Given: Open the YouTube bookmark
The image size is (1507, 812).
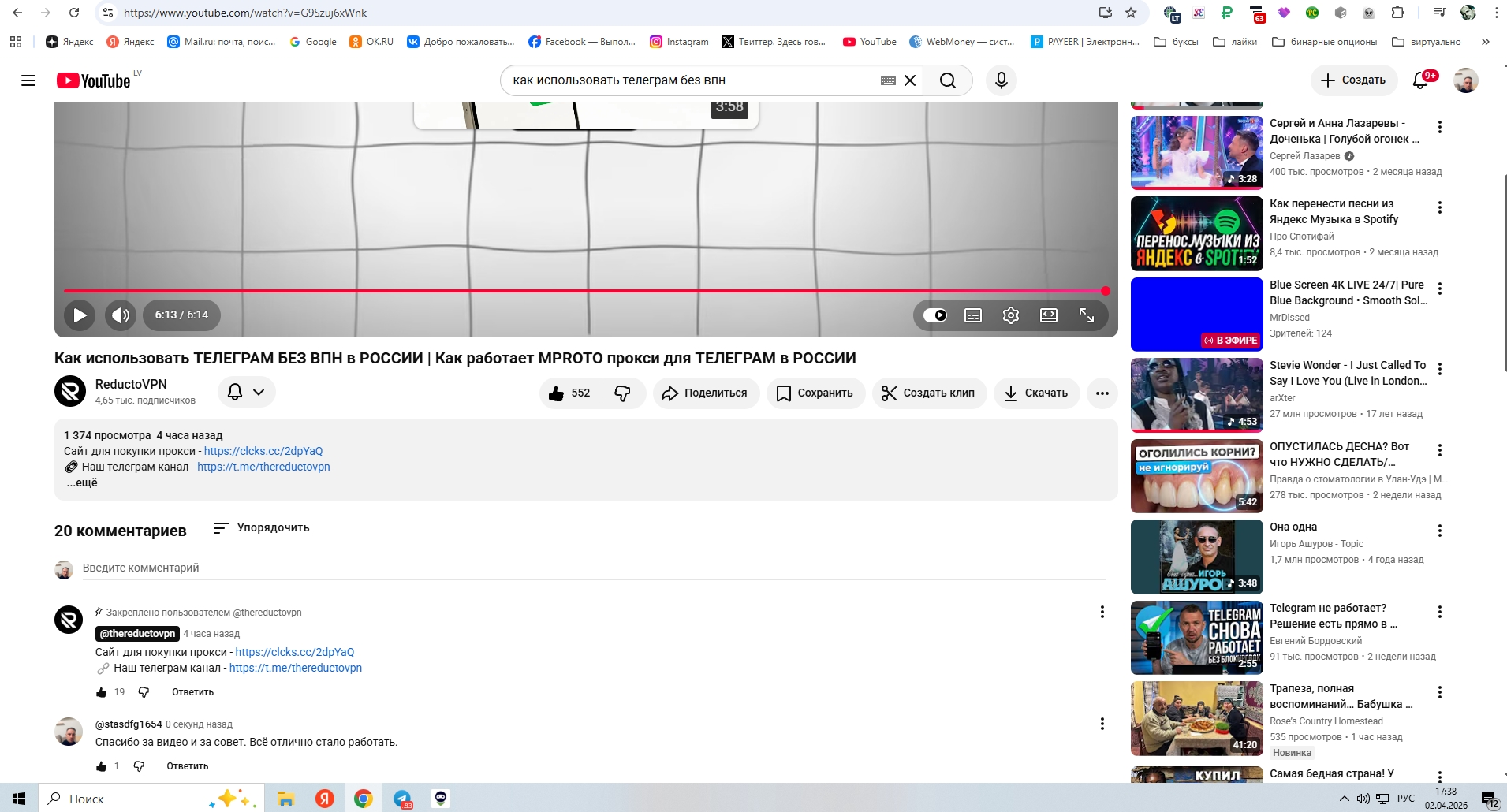Looking at the screenshot, I should tap(870, 42).
